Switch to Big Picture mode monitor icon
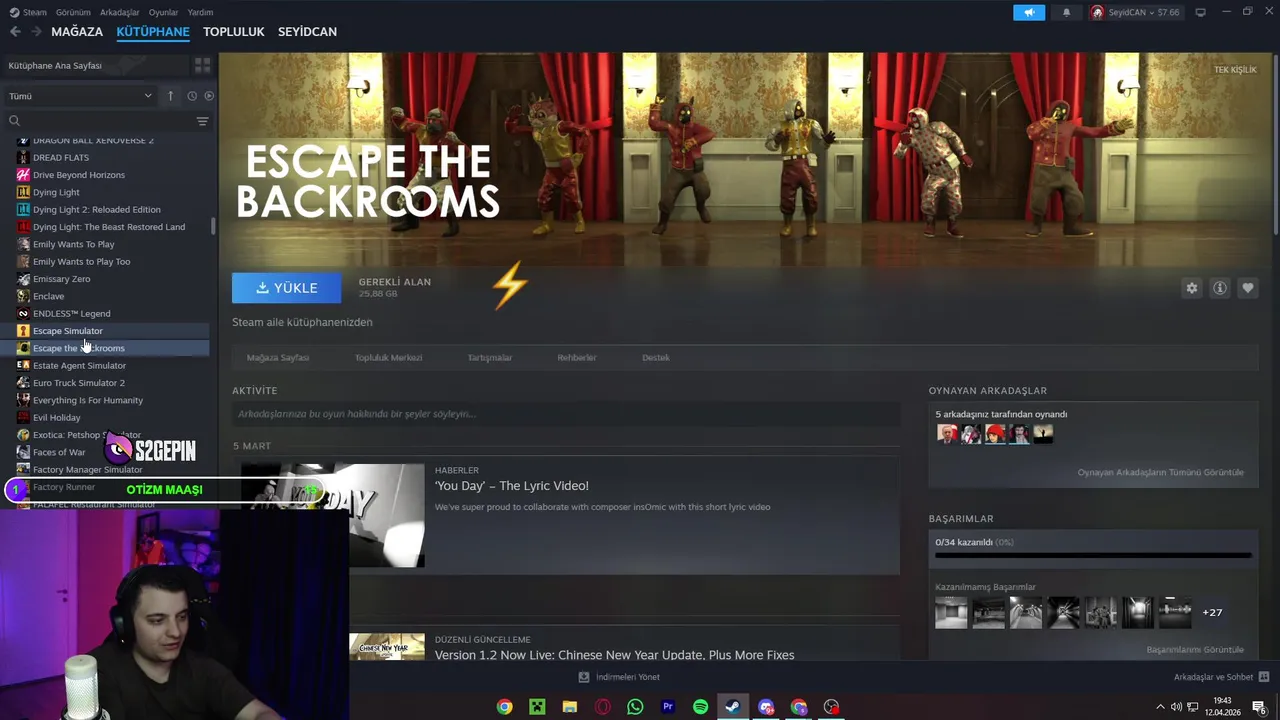 (x=1201, y=12)
